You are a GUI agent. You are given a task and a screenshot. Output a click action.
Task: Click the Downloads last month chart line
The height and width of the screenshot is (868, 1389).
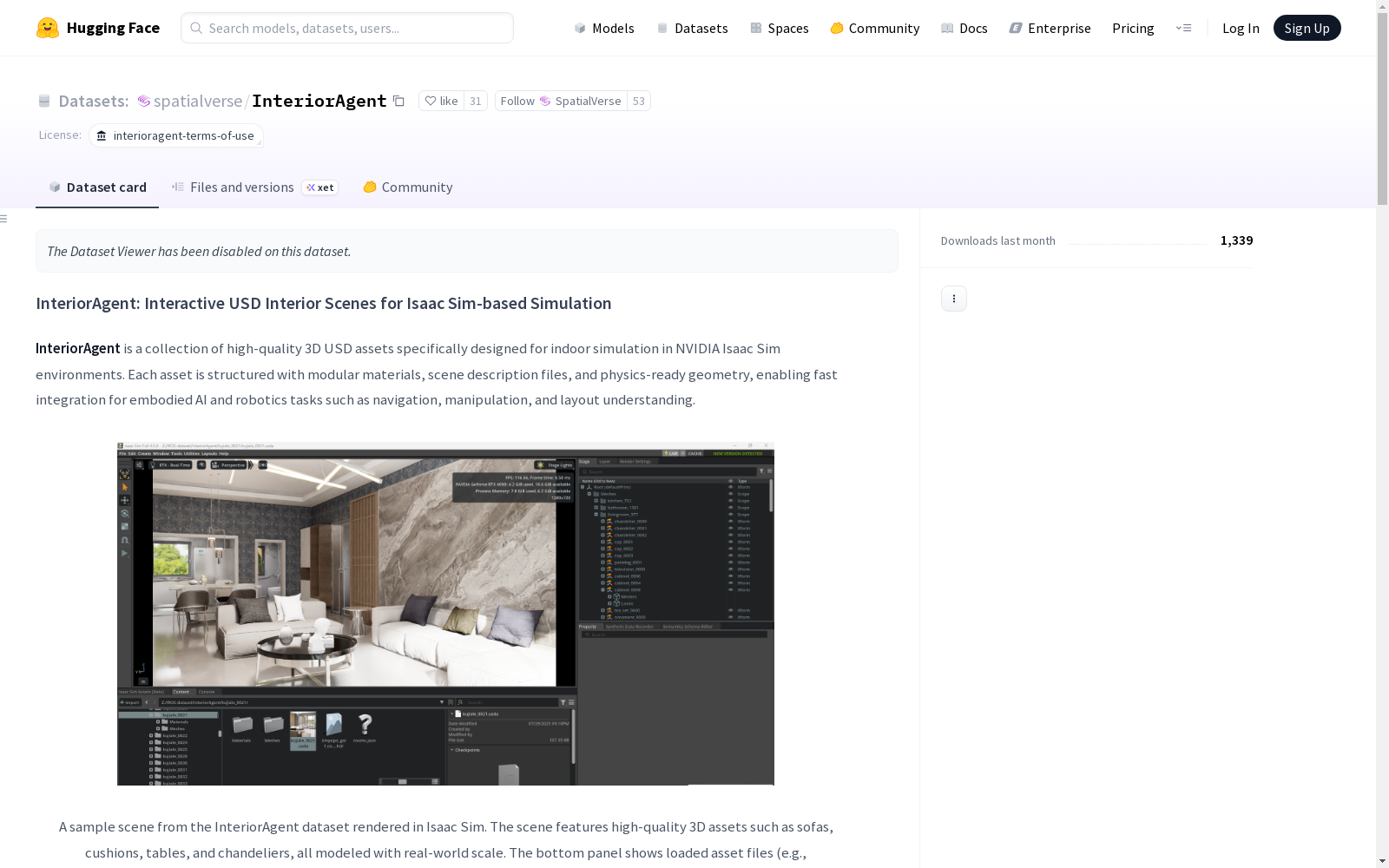coord(1137,244)
